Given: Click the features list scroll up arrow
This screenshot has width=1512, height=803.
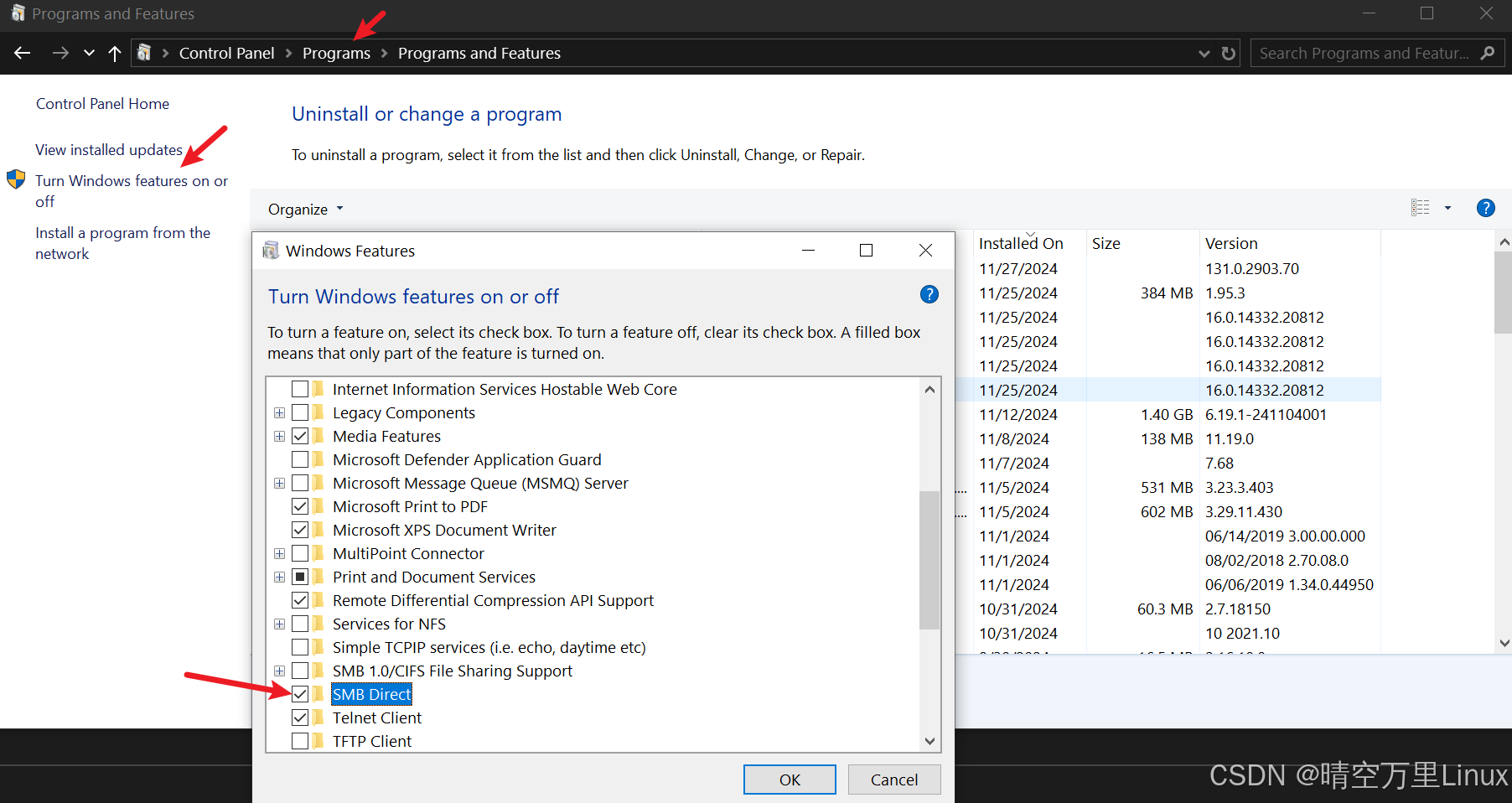Looking at the screenshot, I should pos(929,389).
